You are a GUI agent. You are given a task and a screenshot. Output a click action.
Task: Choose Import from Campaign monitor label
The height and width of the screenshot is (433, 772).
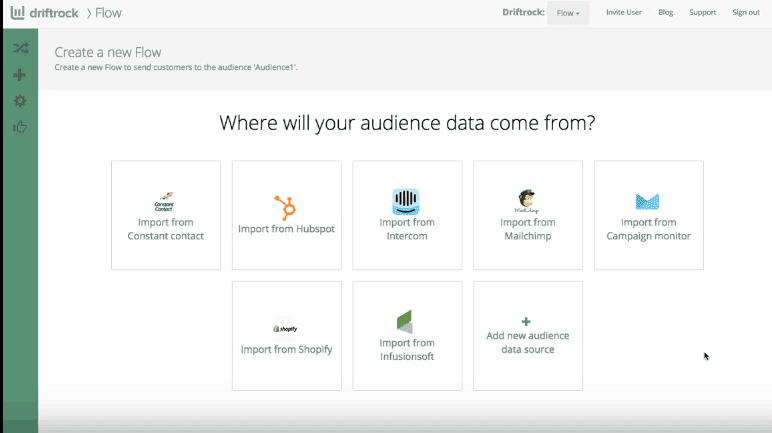pos(648,229)
